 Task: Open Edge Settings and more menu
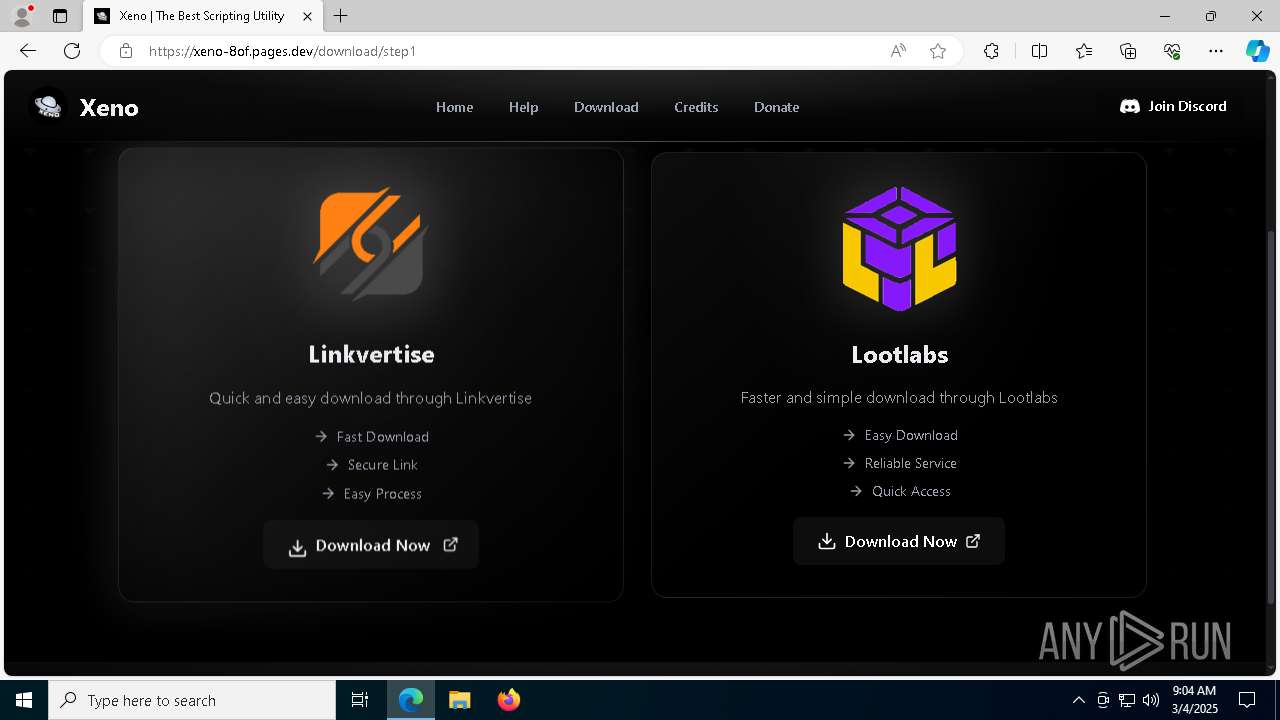pos(1216,51)
